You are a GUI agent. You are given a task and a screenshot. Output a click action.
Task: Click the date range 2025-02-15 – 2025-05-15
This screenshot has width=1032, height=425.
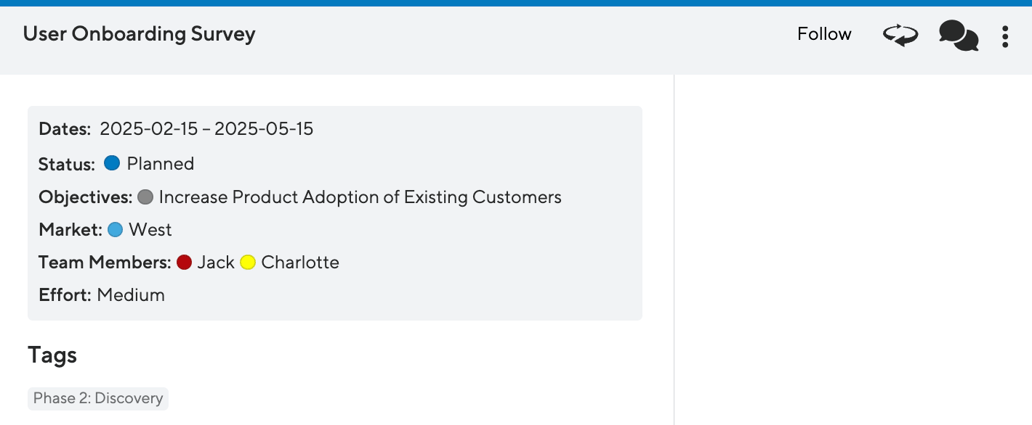click(206, 129)
